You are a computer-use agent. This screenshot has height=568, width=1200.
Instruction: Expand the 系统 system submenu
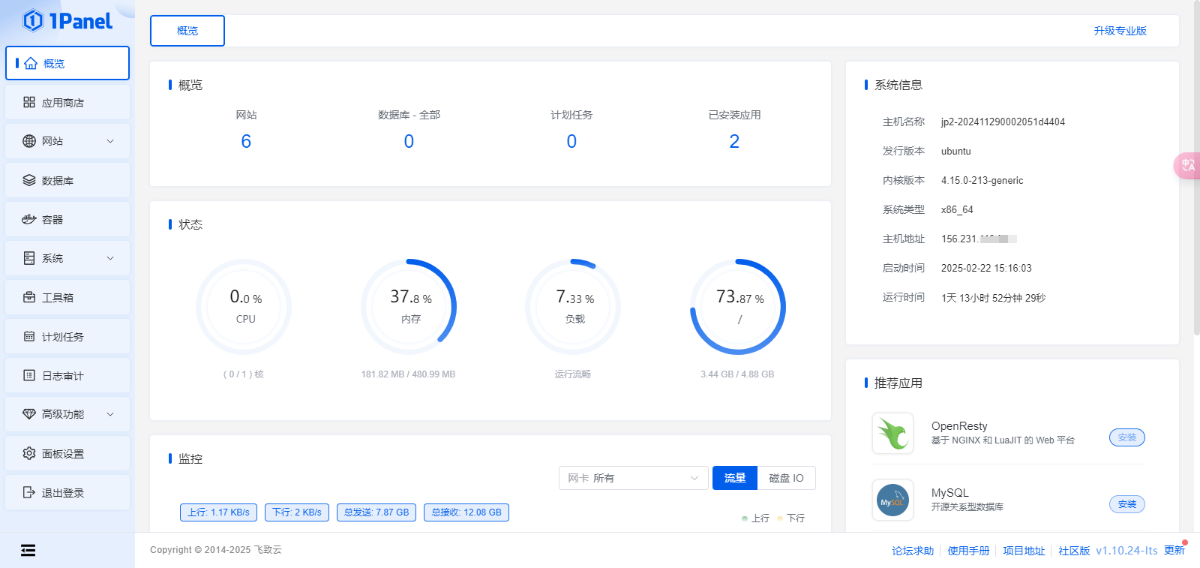110,258
